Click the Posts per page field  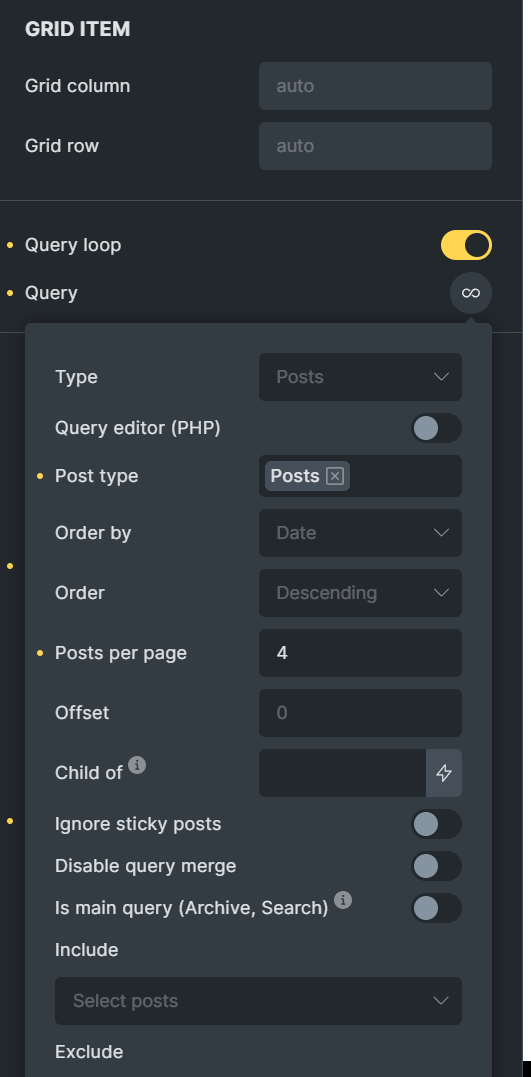tap(360, 653)
